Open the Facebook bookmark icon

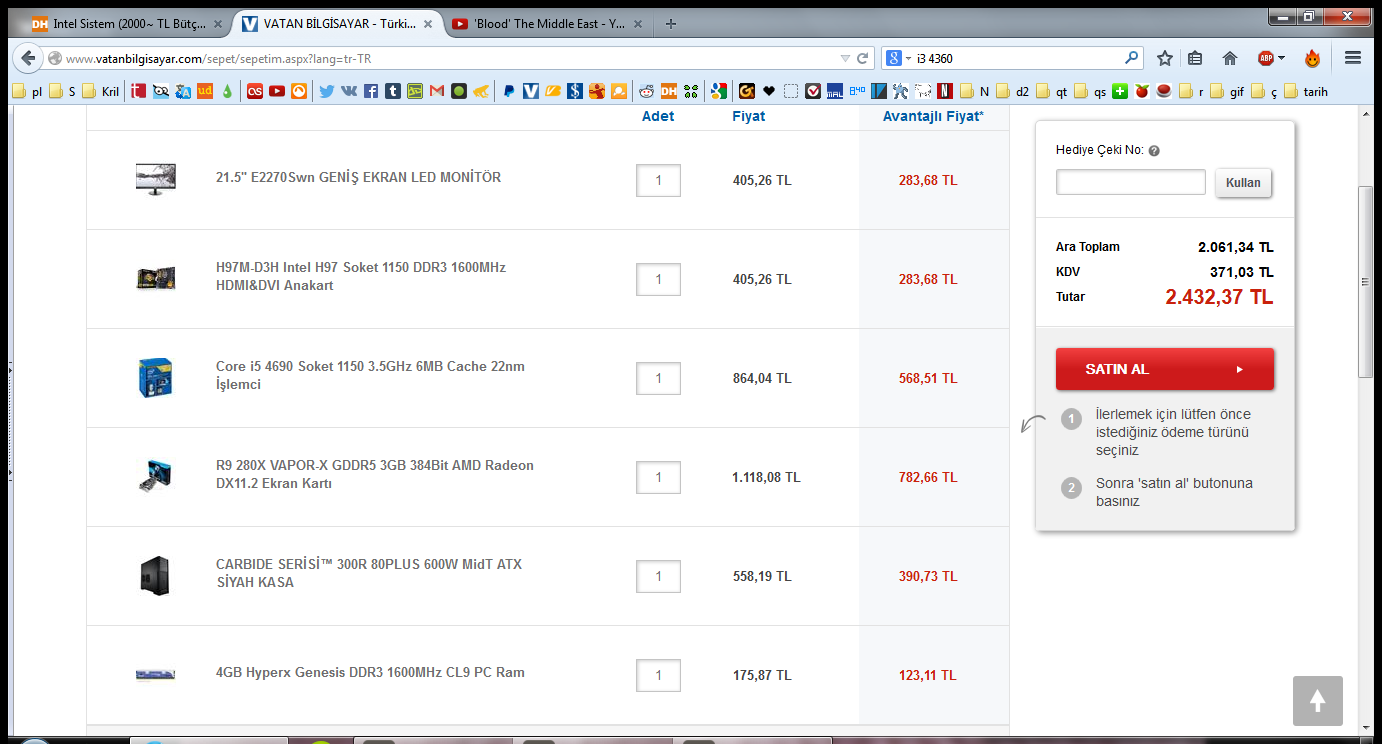pyautogui.click(x=371, y=91)
